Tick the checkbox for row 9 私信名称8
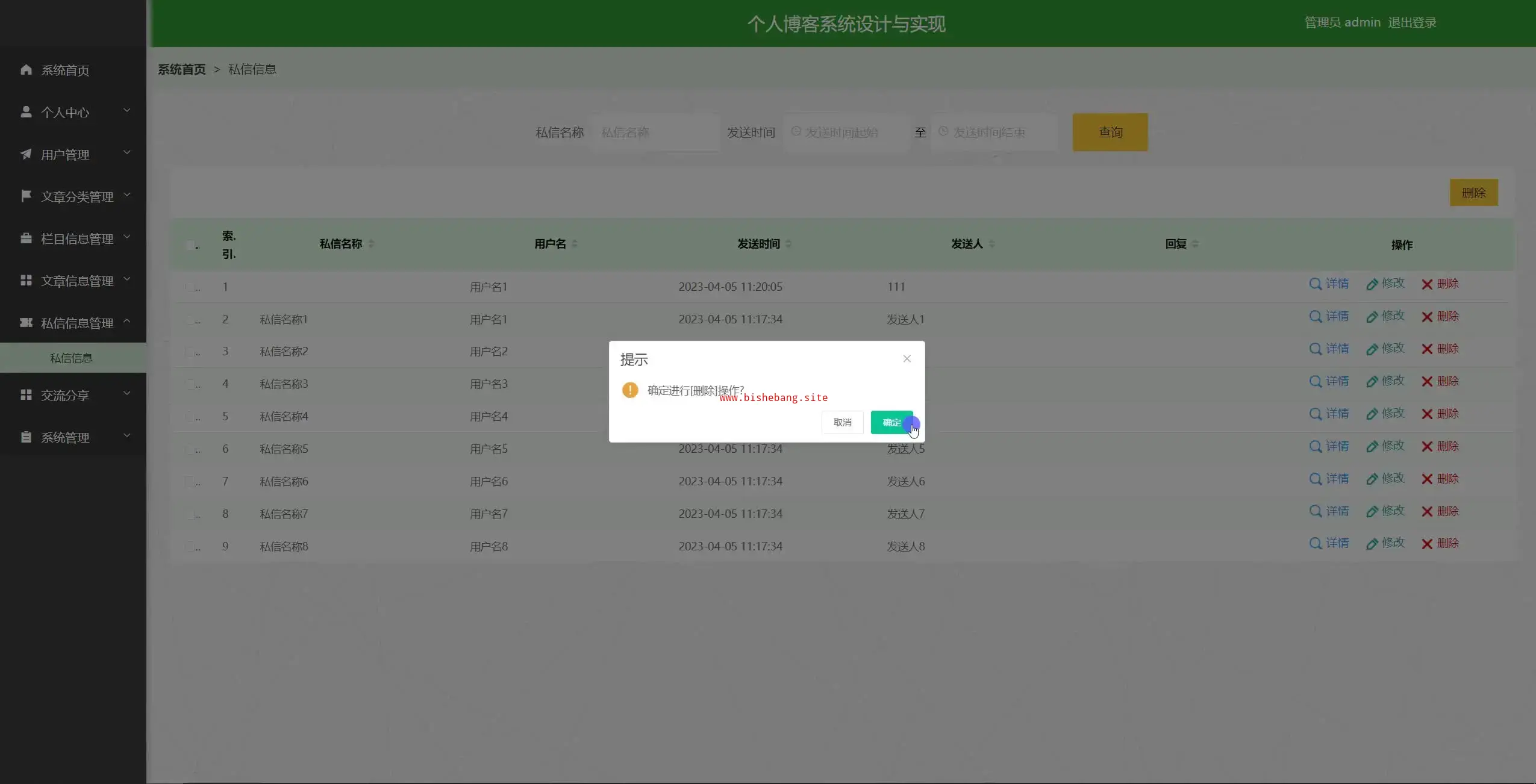This screenshot has width=1536, height=784. 191,547
